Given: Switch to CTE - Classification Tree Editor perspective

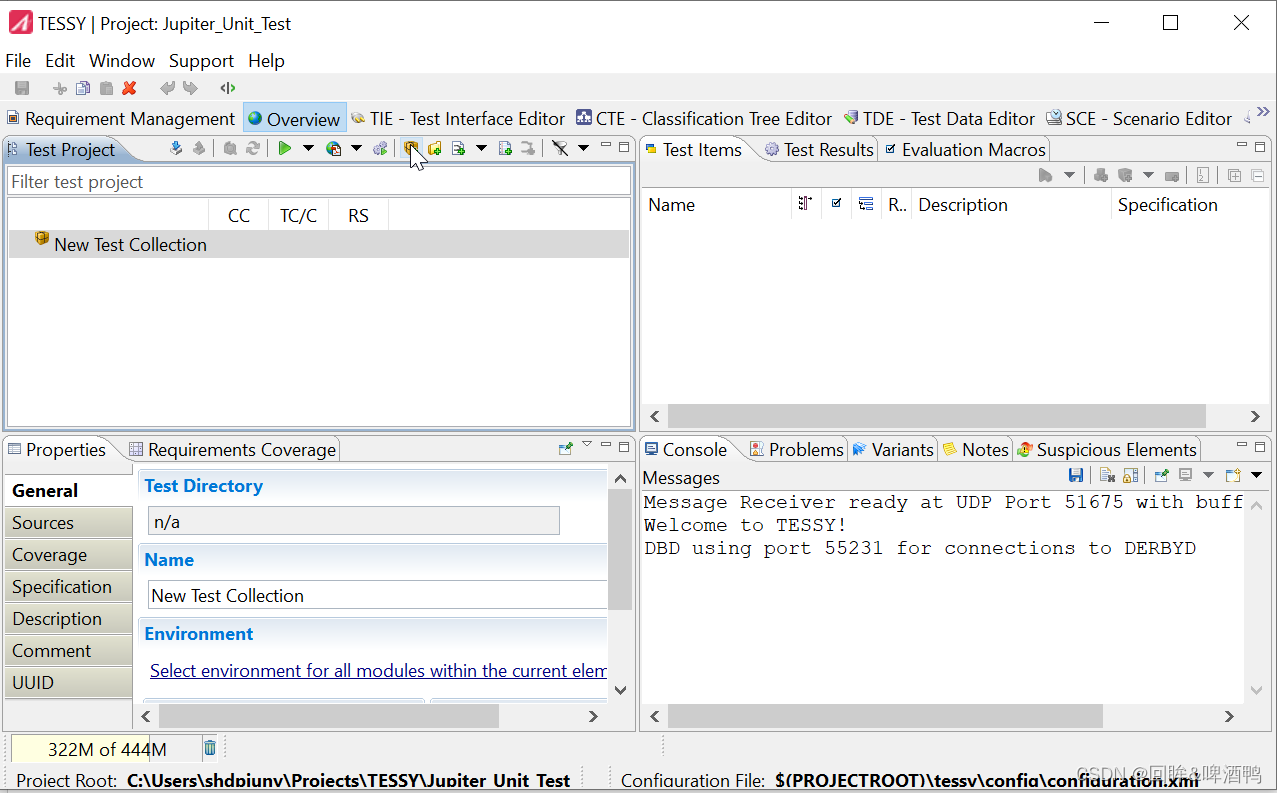Looking at the screenshot, I should pos(704,118).
